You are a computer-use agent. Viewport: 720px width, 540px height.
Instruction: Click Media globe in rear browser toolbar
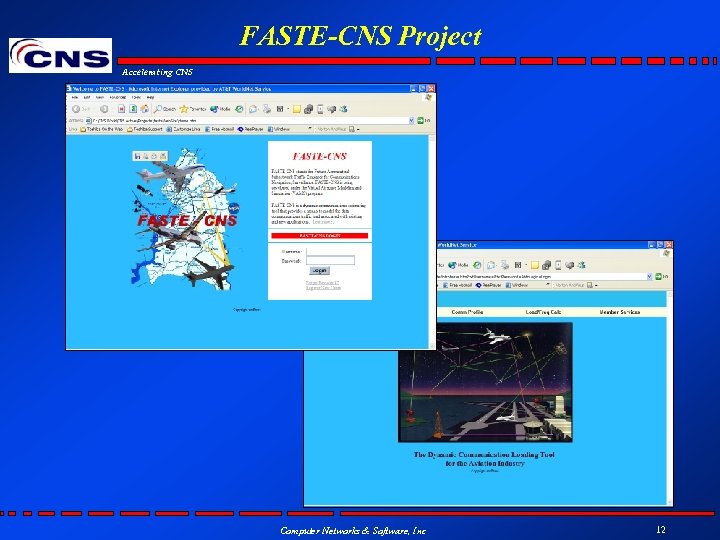click(x=458, y=265)
